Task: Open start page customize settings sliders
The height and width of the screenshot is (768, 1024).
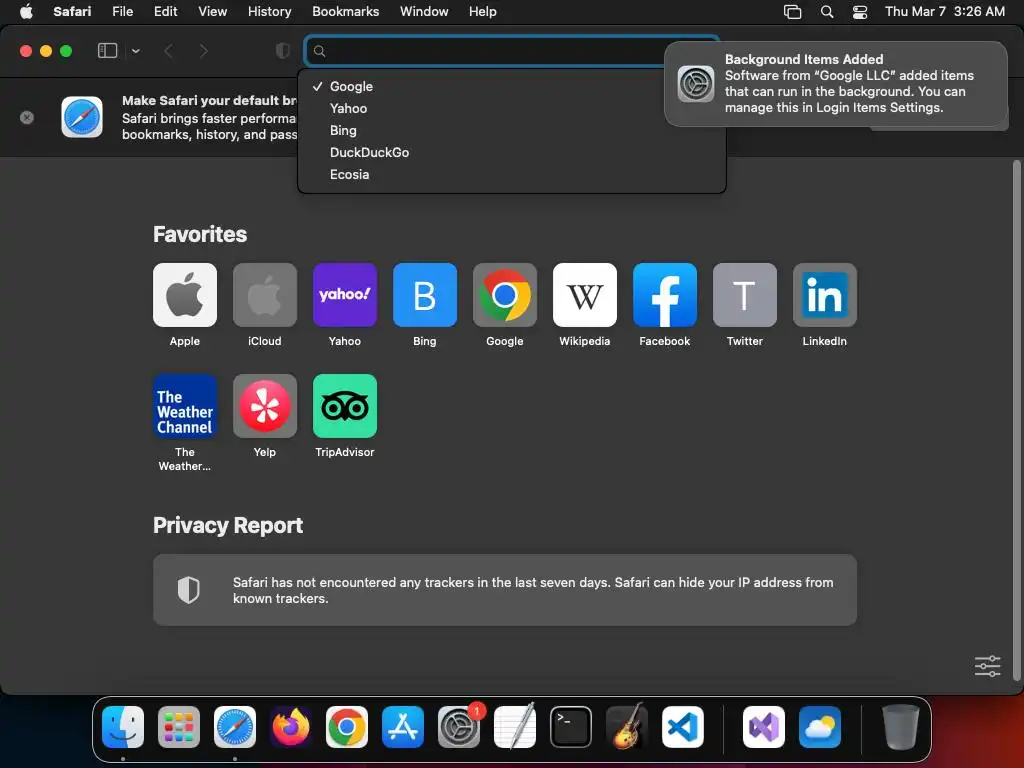Action: pyautogui.click(x=987, y=666)
